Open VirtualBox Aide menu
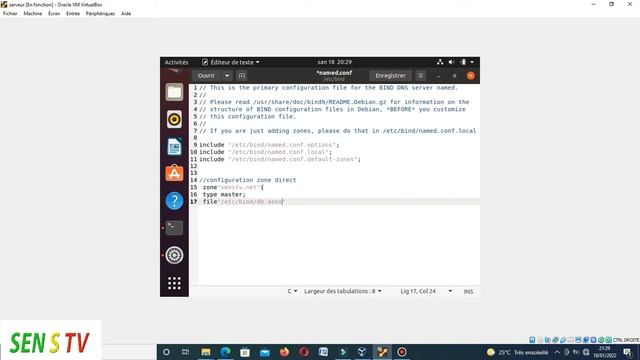The width and height of the screenshot is (640, 360). tap(126, 13)
